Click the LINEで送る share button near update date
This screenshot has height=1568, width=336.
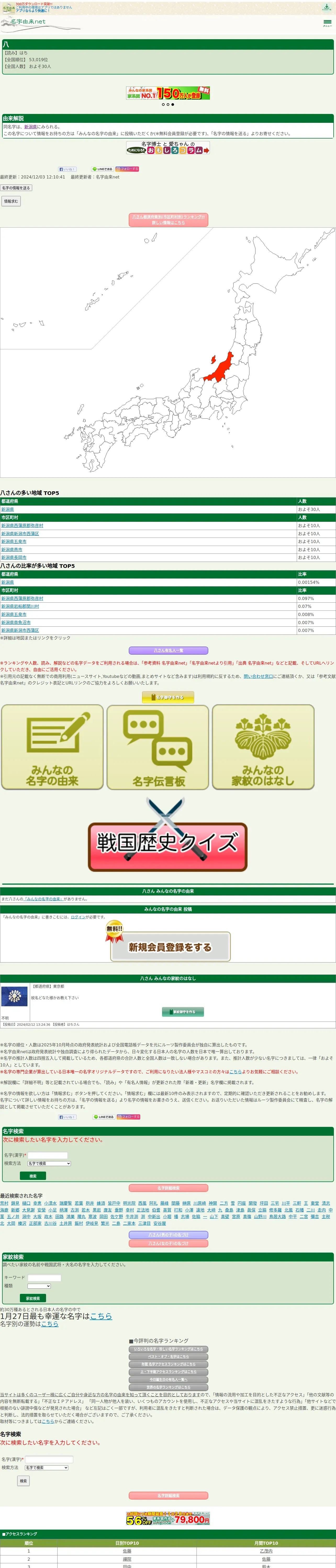102,169
